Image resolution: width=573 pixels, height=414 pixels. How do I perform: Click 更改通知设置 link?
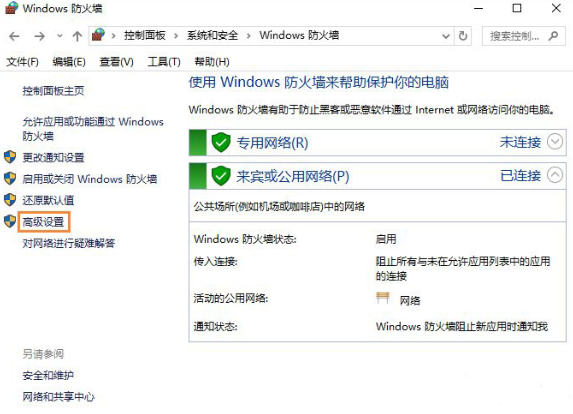click(x=53, y=157)
